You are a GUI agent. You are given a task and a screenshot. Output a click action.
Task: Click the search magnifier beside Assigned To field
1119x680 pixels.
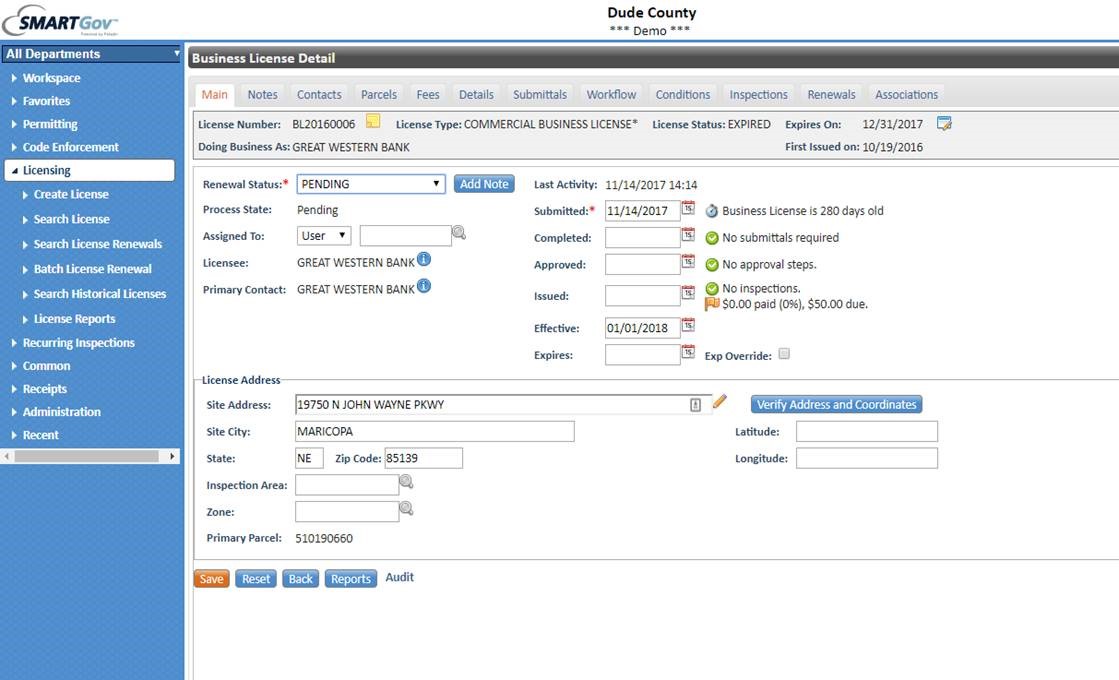tap(459, 234)
